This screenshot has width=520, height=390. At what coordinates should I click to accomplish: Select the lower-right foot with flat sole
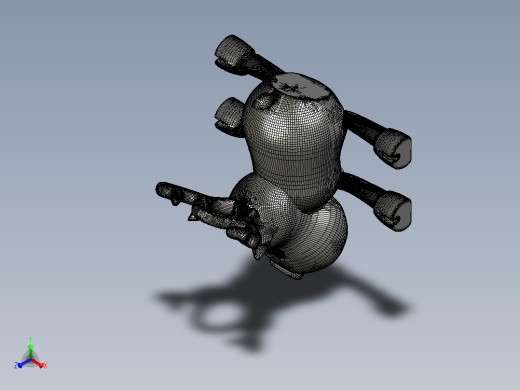pyautogui.click(x=394, y=211)
